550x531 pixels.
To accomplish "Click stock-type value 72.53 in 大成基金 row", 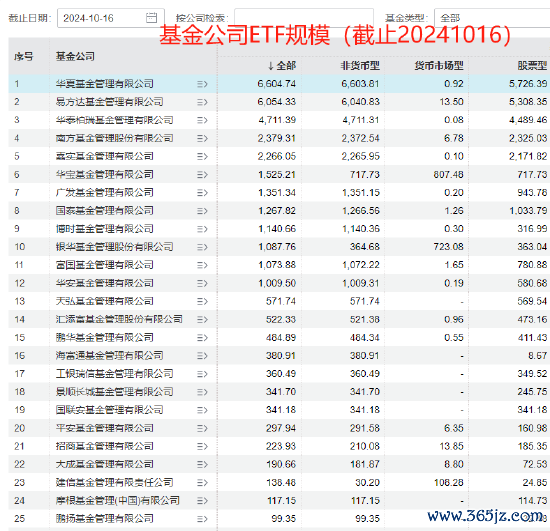I will coord(535,464).
